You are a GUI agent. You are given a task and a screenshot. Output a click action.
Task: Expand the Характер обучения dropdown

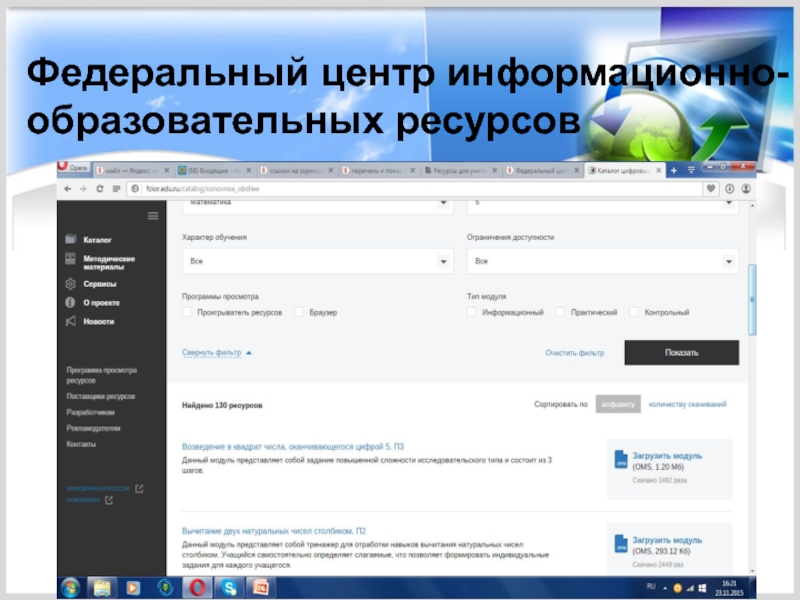coord(316,261)
